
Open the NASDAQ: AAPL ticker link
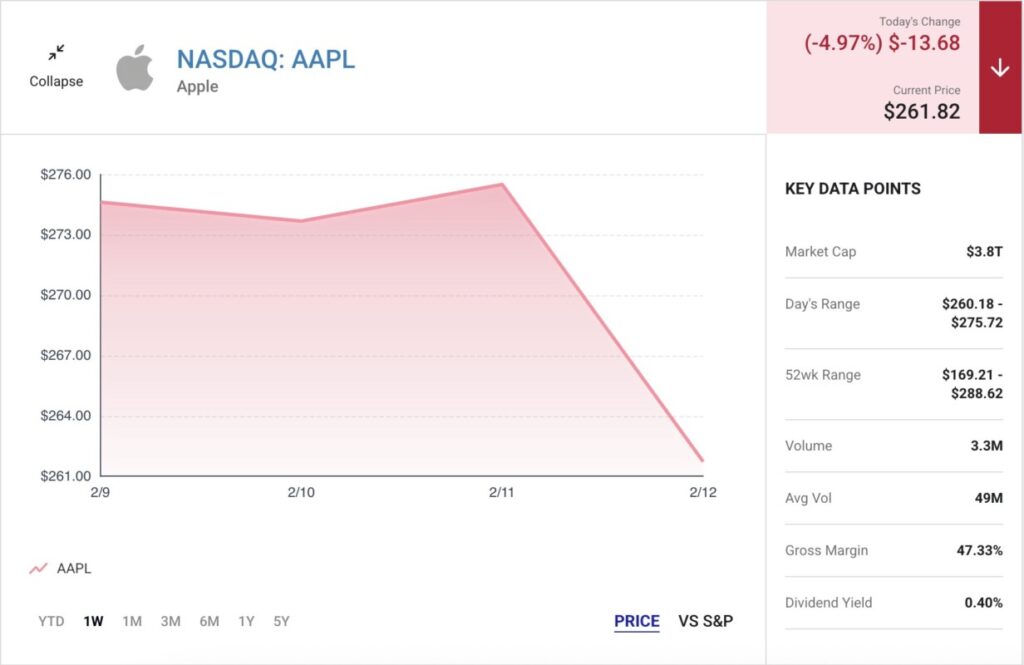266,59
